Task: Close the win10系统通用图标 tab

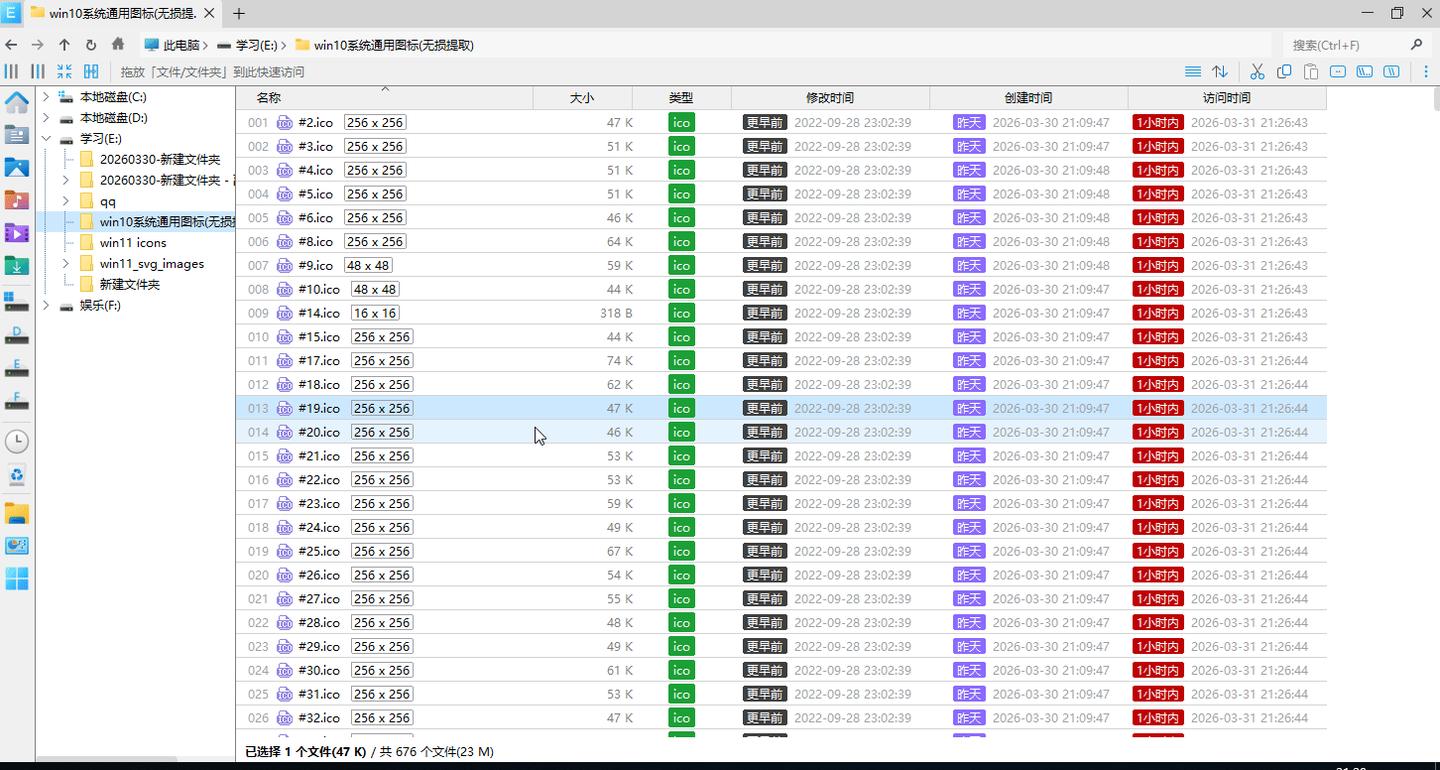Action: coord(210,14)
